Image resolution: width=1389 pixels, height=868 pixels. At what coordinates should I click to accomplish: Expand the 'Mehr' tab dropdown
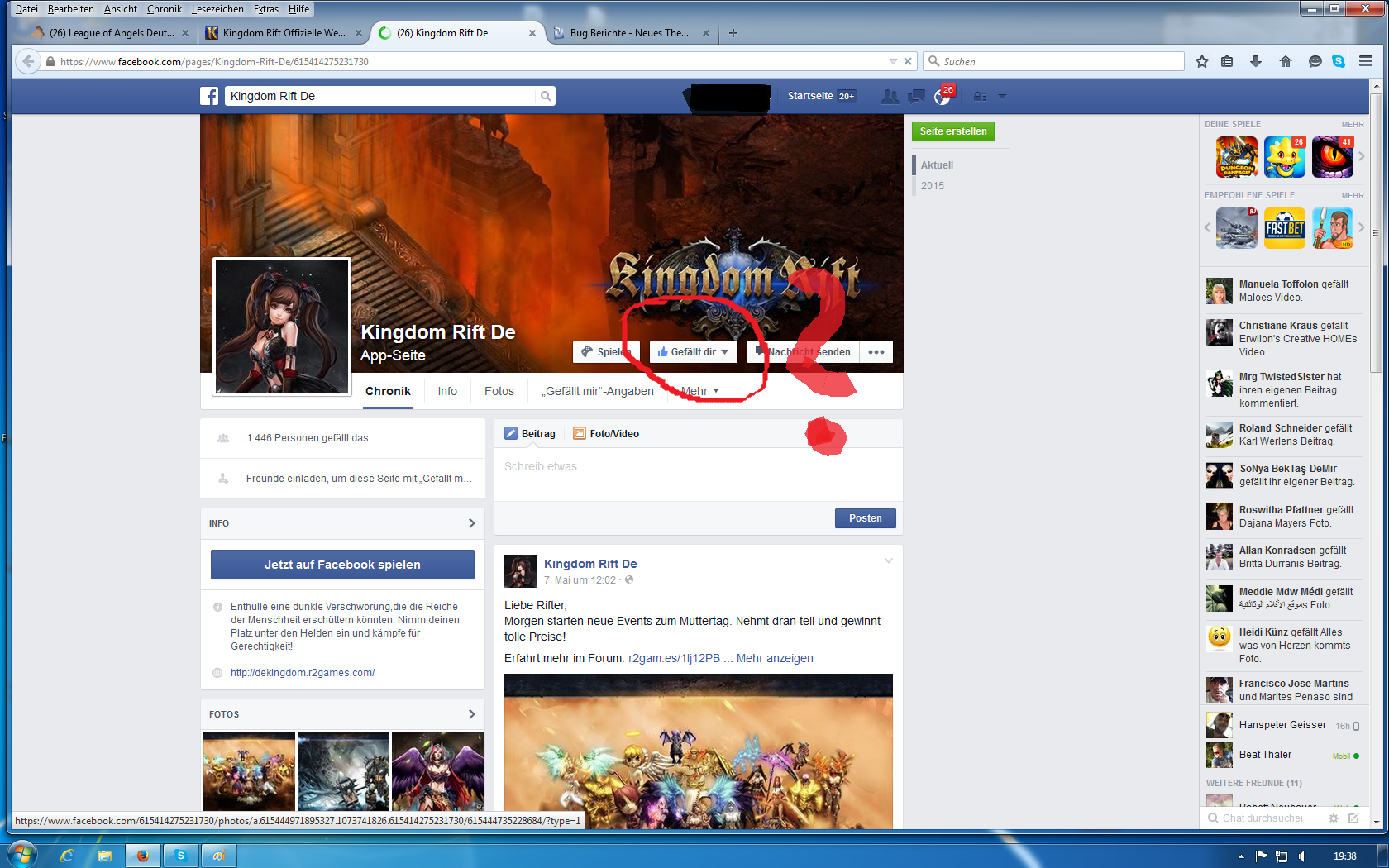pos(699,391)
